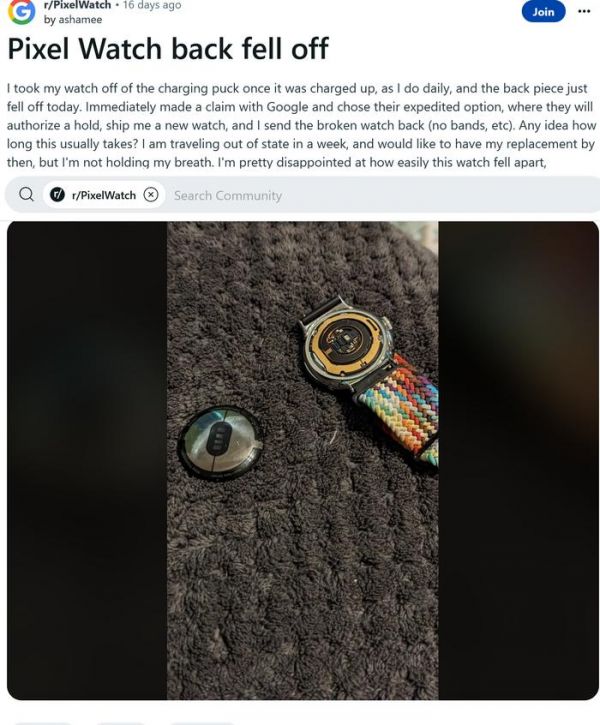Join the r/PixelWatch community
The height and width of the screenshot is (725, 600).
(x=543, y=12)
